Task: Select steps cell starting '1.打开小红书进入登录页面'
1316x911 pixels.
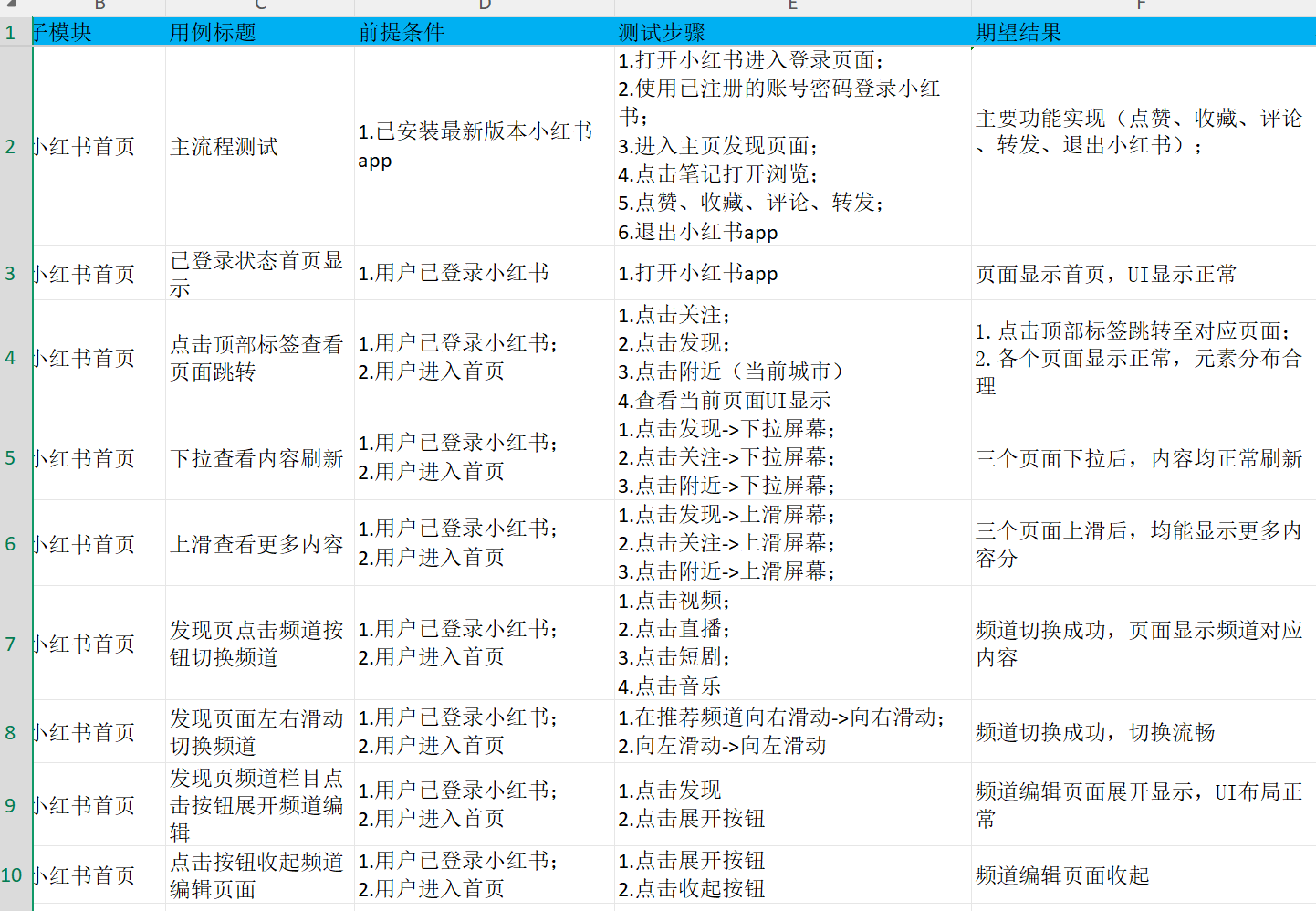Action: [792, 146]
